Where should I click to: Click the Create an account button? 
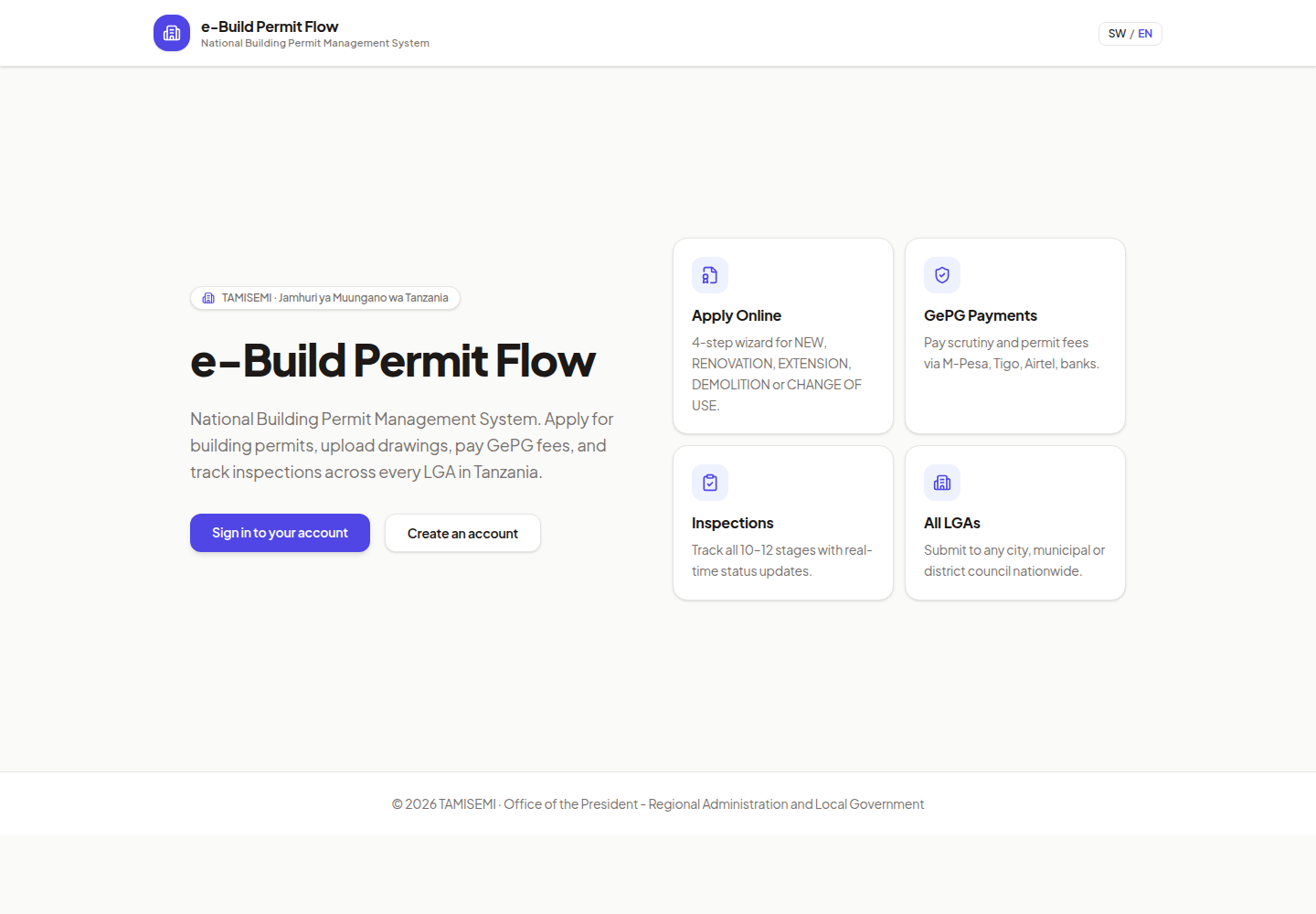point(462,533)
